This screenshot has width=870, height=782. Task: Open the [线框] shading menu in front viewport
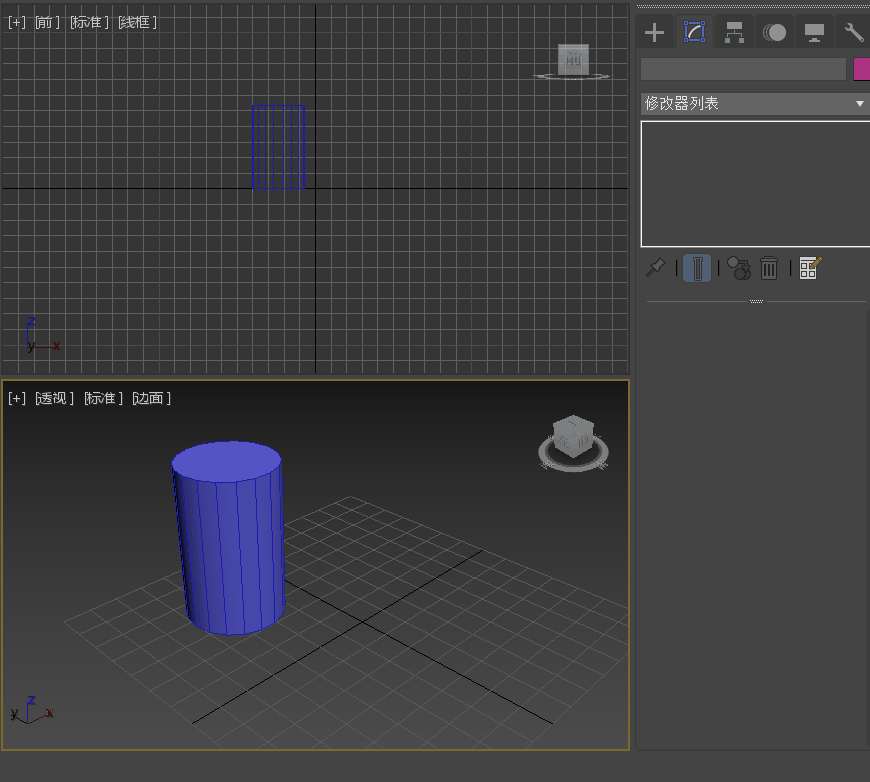[137, 22]
